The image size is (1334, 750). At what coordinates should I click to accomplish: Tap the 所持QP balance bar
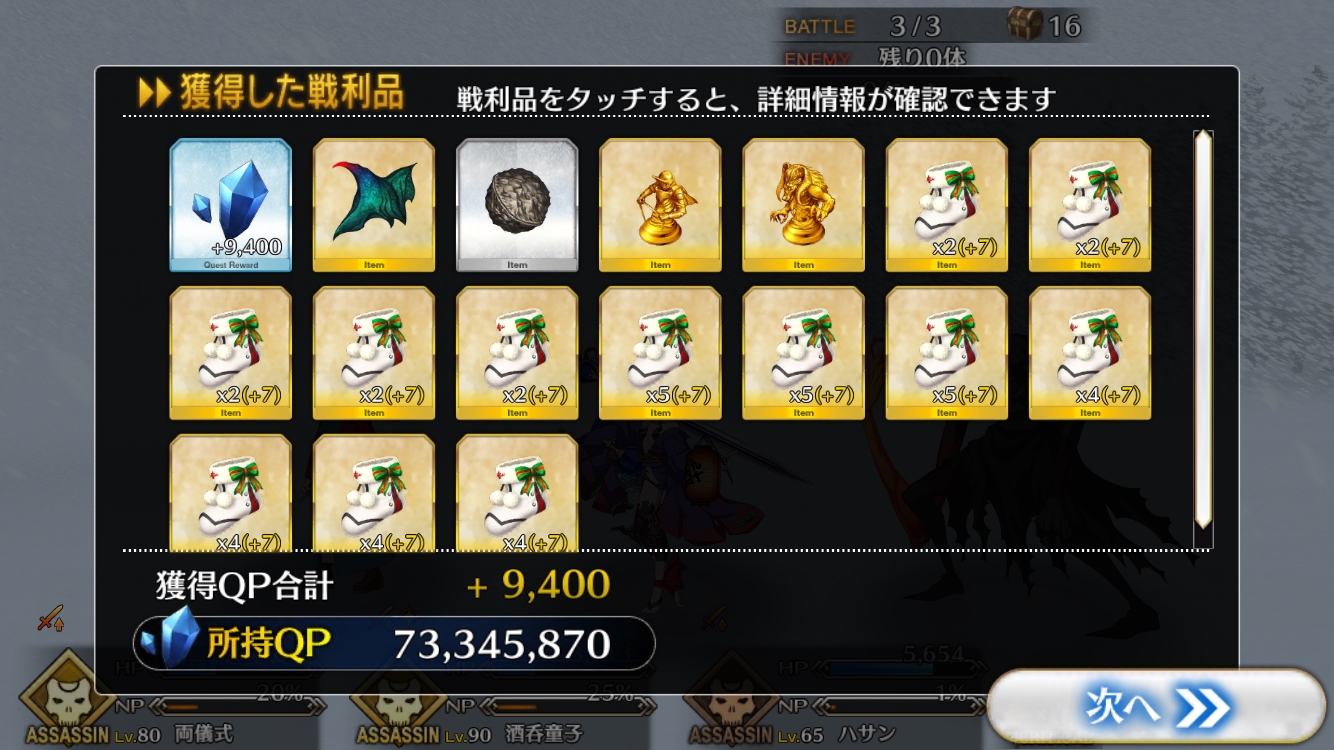pos(395,644)
